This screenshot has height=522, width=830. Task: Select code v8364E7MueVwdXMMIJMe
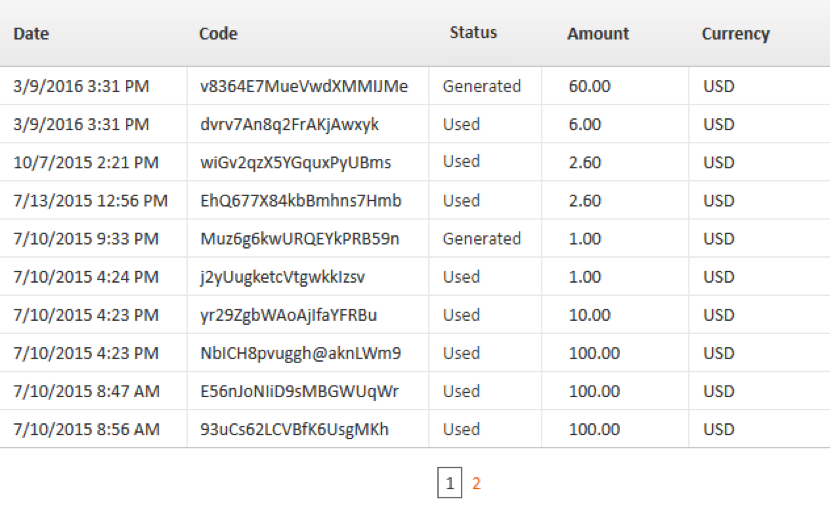pyautogui.click(x=304, y=86)
